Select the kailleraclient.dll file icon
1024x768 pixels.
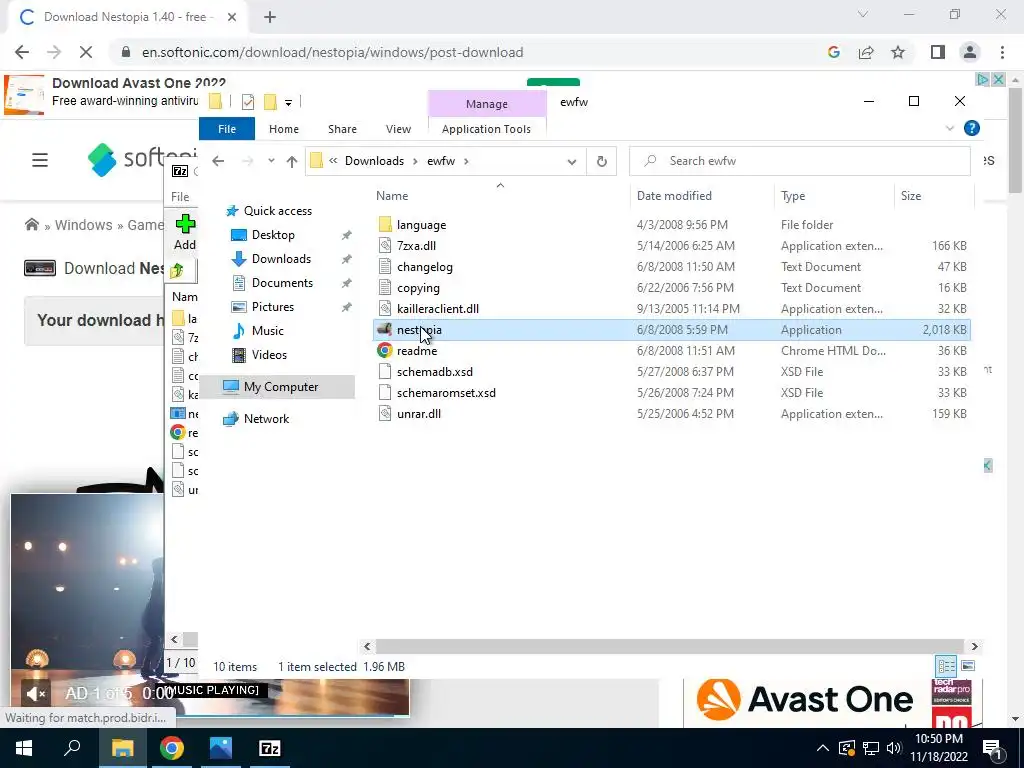pyautogui.click(x=385, y=308)
